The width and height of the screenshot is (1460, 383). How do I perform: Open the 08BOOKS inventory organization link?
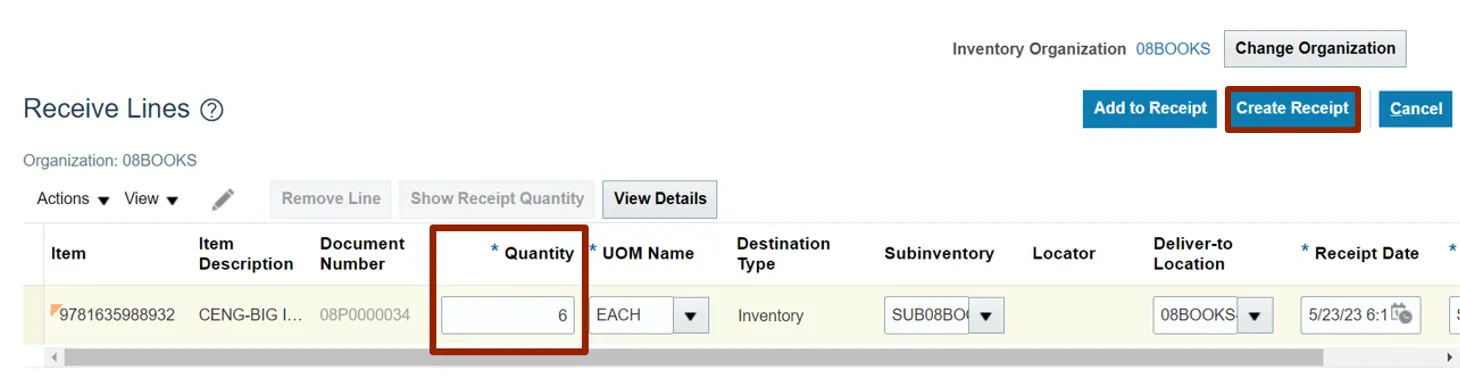(1173, 48)
